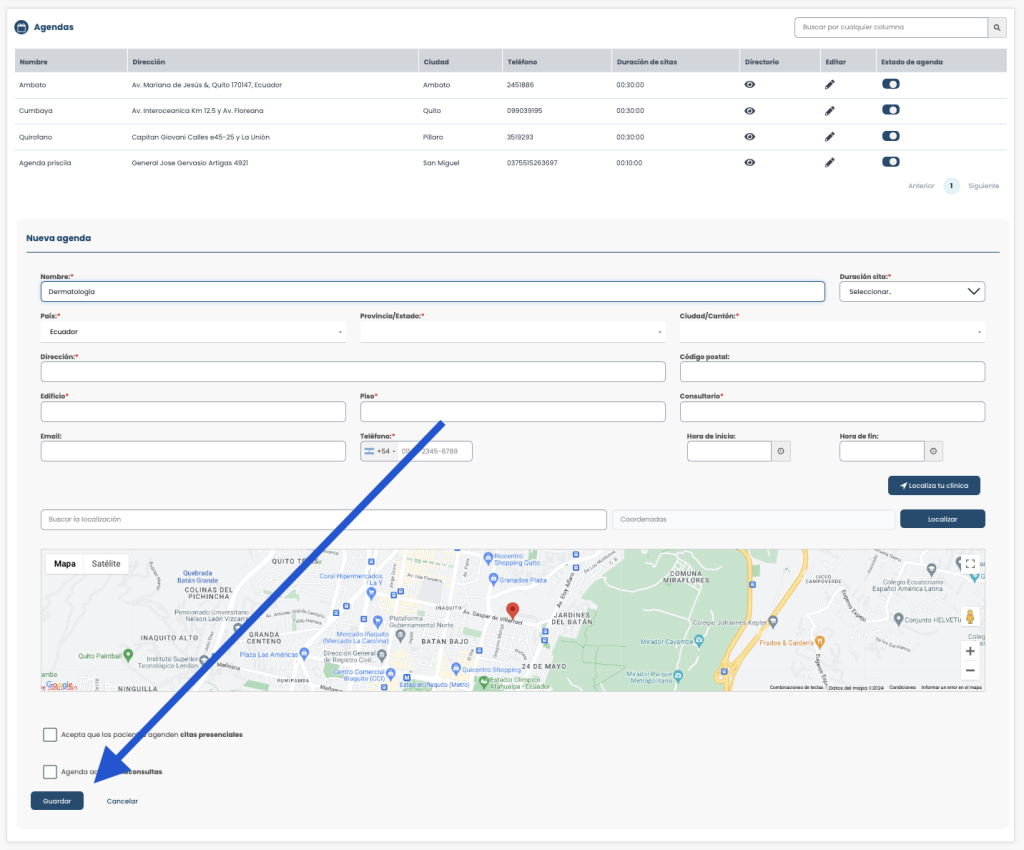The width and height of the screenshot is (1024, 850).
Task: Click the search magnifier icon
Action: 997,27
